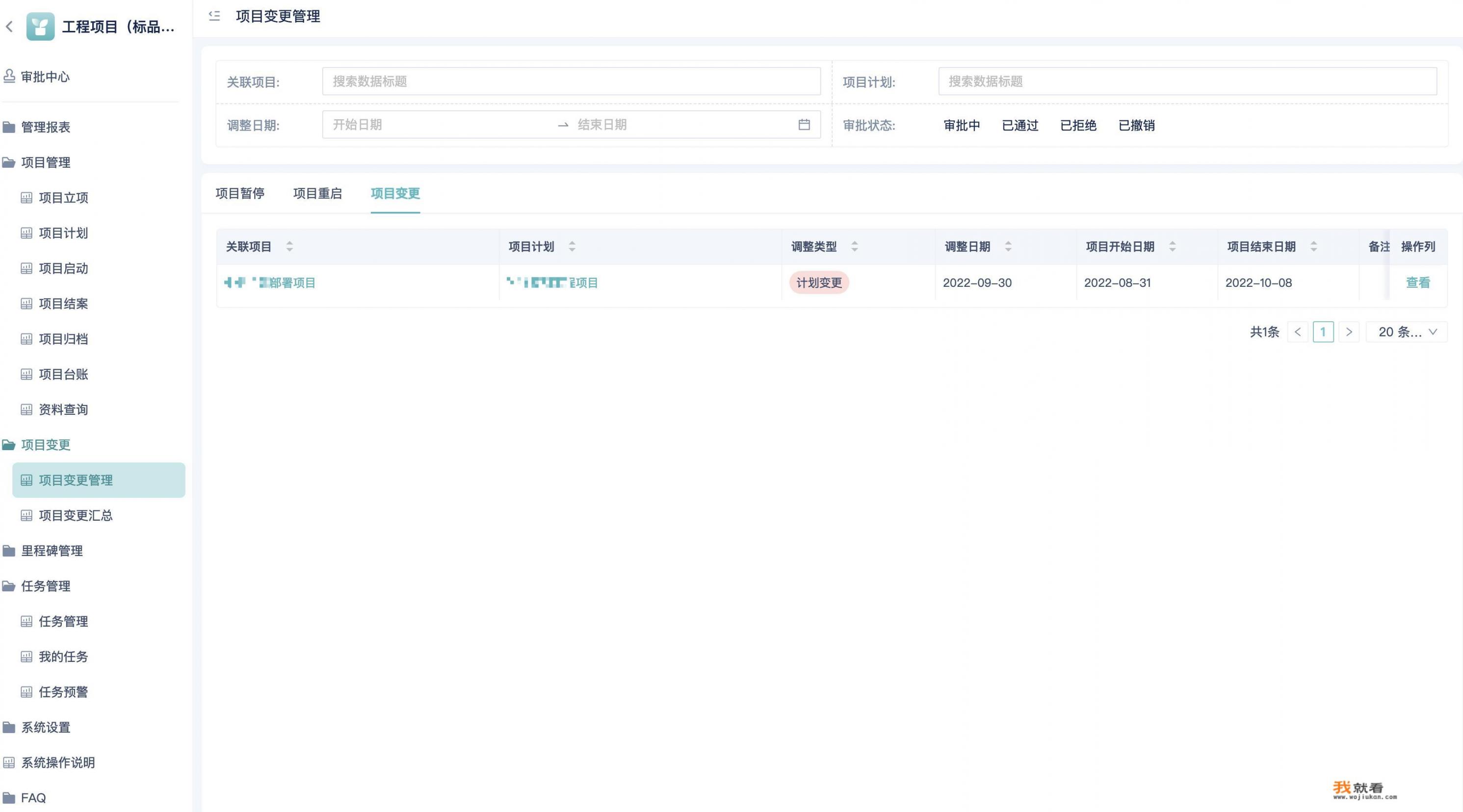The image size is (1463, 812).
Task: Click the 结束日期 date input
Action: 681,125
